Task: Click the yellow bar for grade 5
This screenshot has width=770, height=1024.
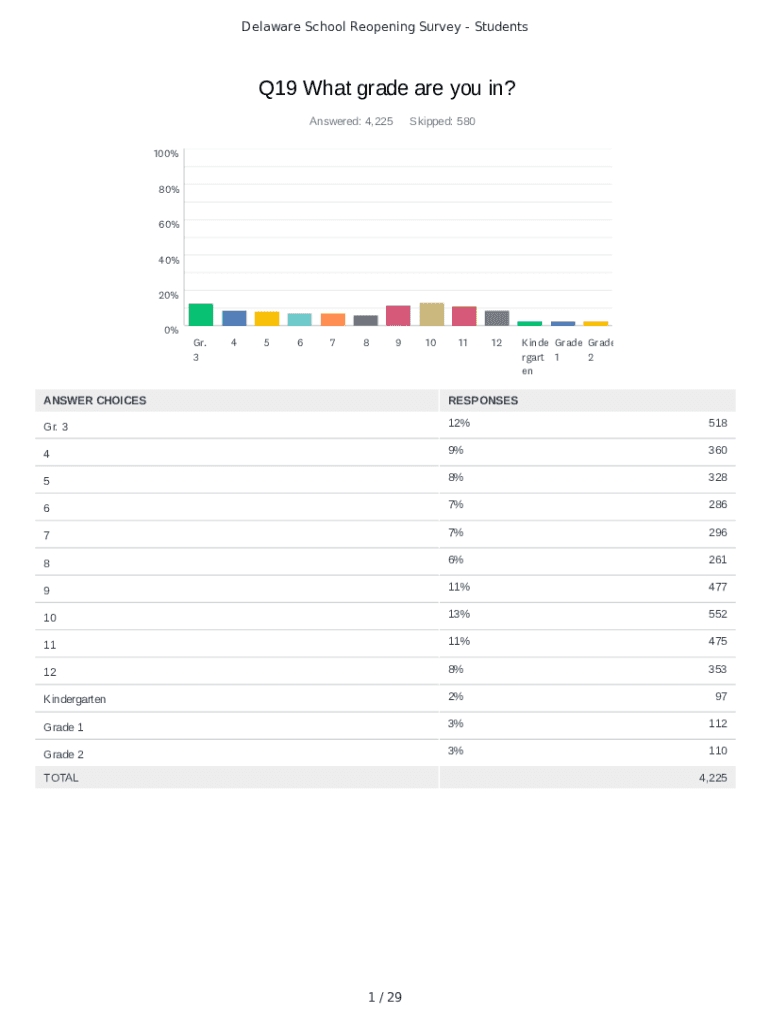Action: coord(267,318)
